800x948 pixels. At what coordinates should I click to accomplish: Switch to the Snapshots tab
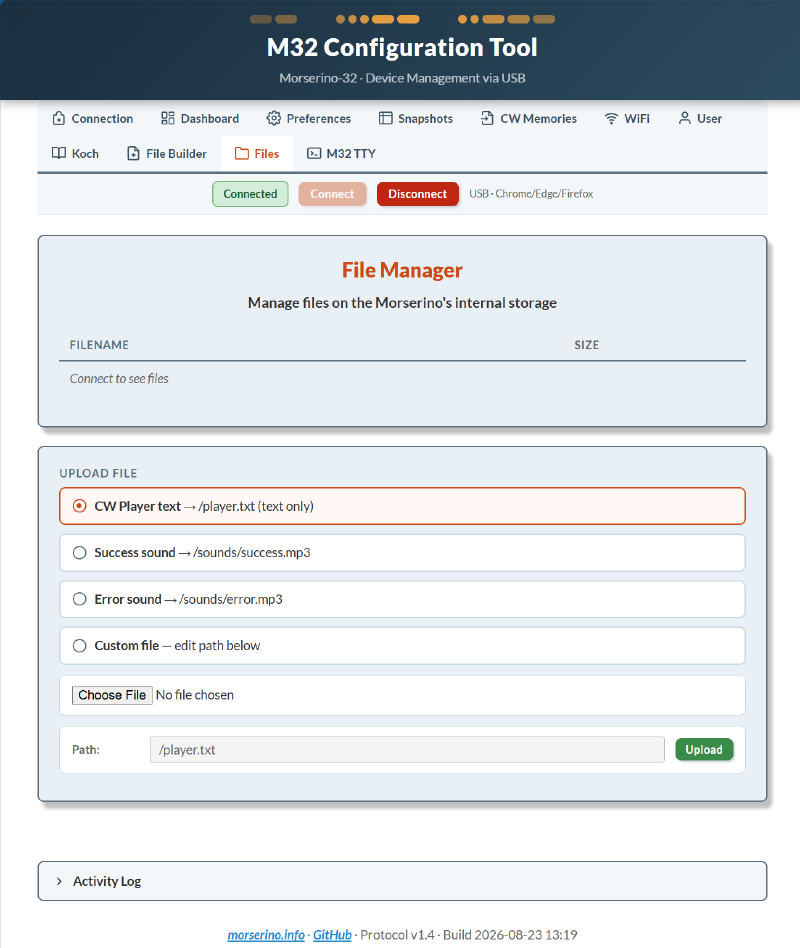point(416,118)
